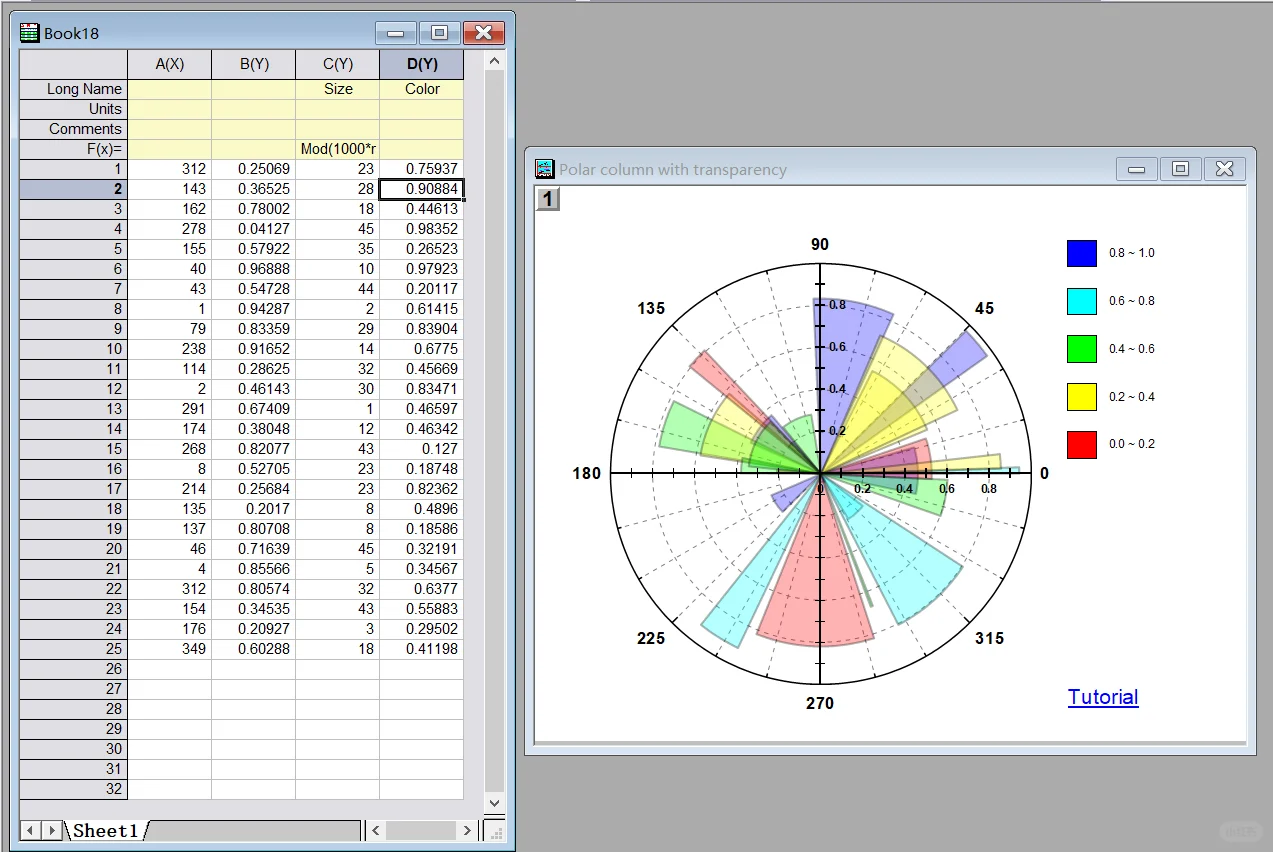Click legend text 0.8 ~ 1.0
Viewport: 1273px width, 852px height.
(1132, 253)
